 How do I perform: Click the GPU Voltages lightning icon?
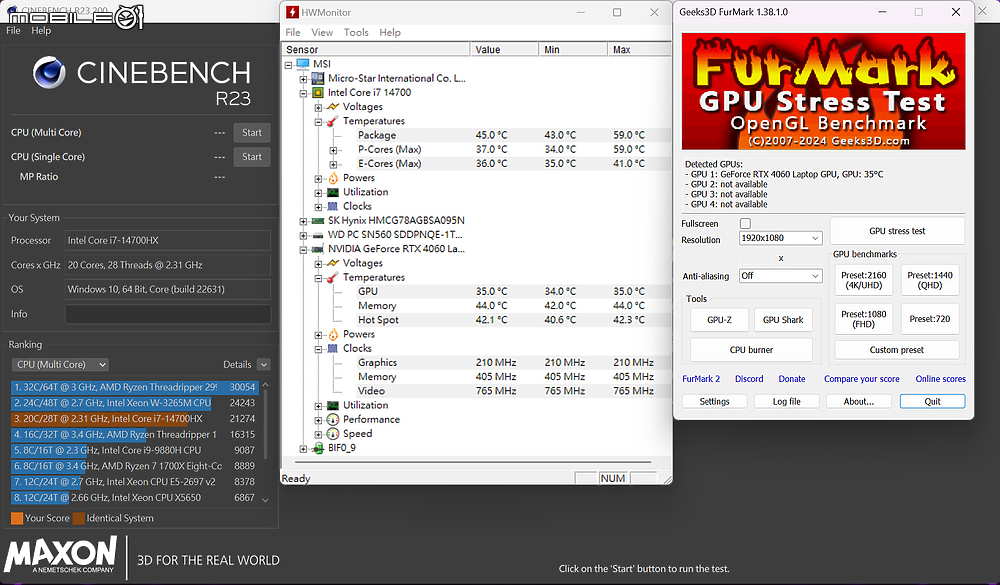point(332,263)
